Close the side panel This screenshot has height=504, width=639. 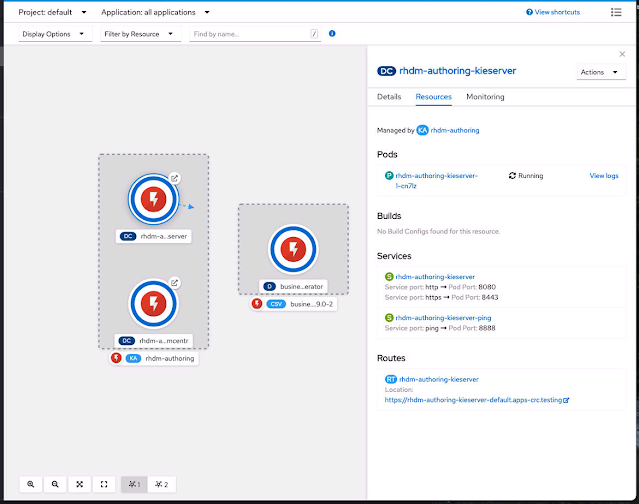(622, 54)
